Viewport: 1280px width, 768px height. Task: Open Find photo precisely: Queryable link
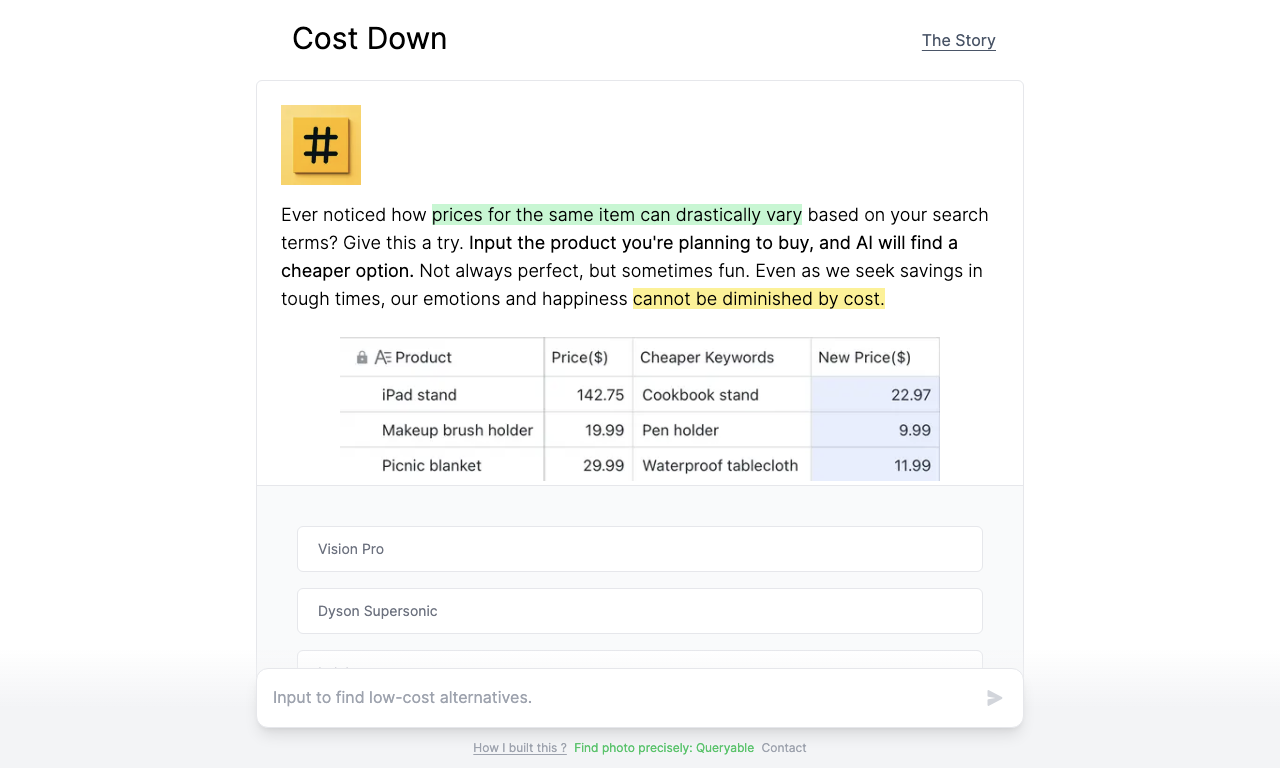coord(664,748)
